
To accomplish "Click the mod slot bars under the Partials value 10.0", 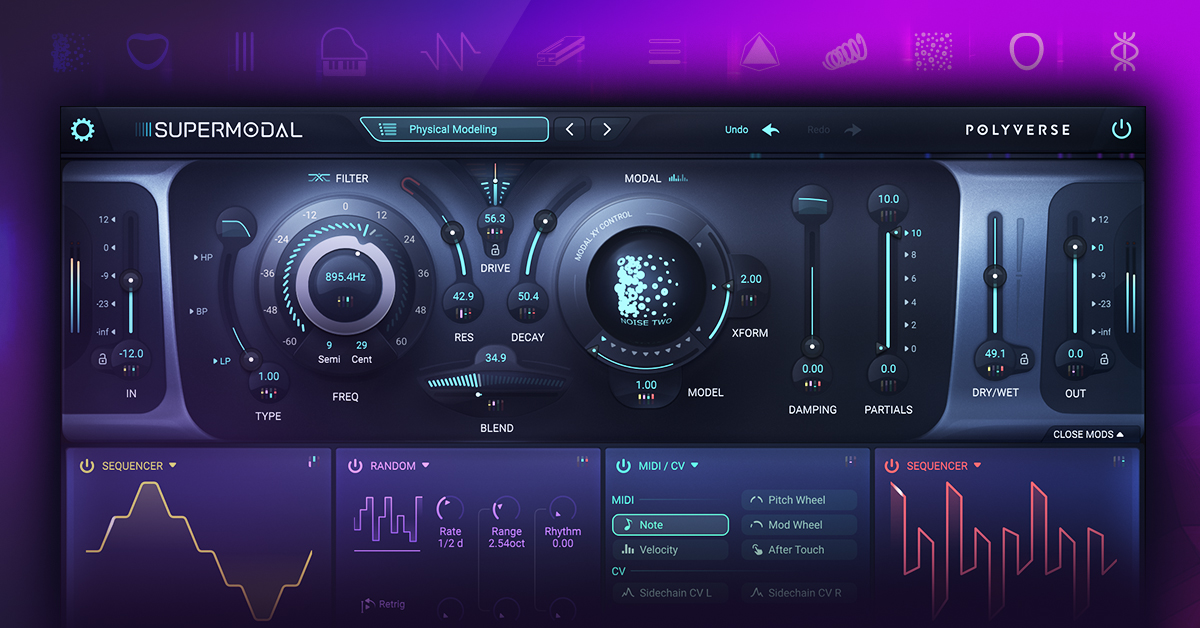I will pos(888,215).
